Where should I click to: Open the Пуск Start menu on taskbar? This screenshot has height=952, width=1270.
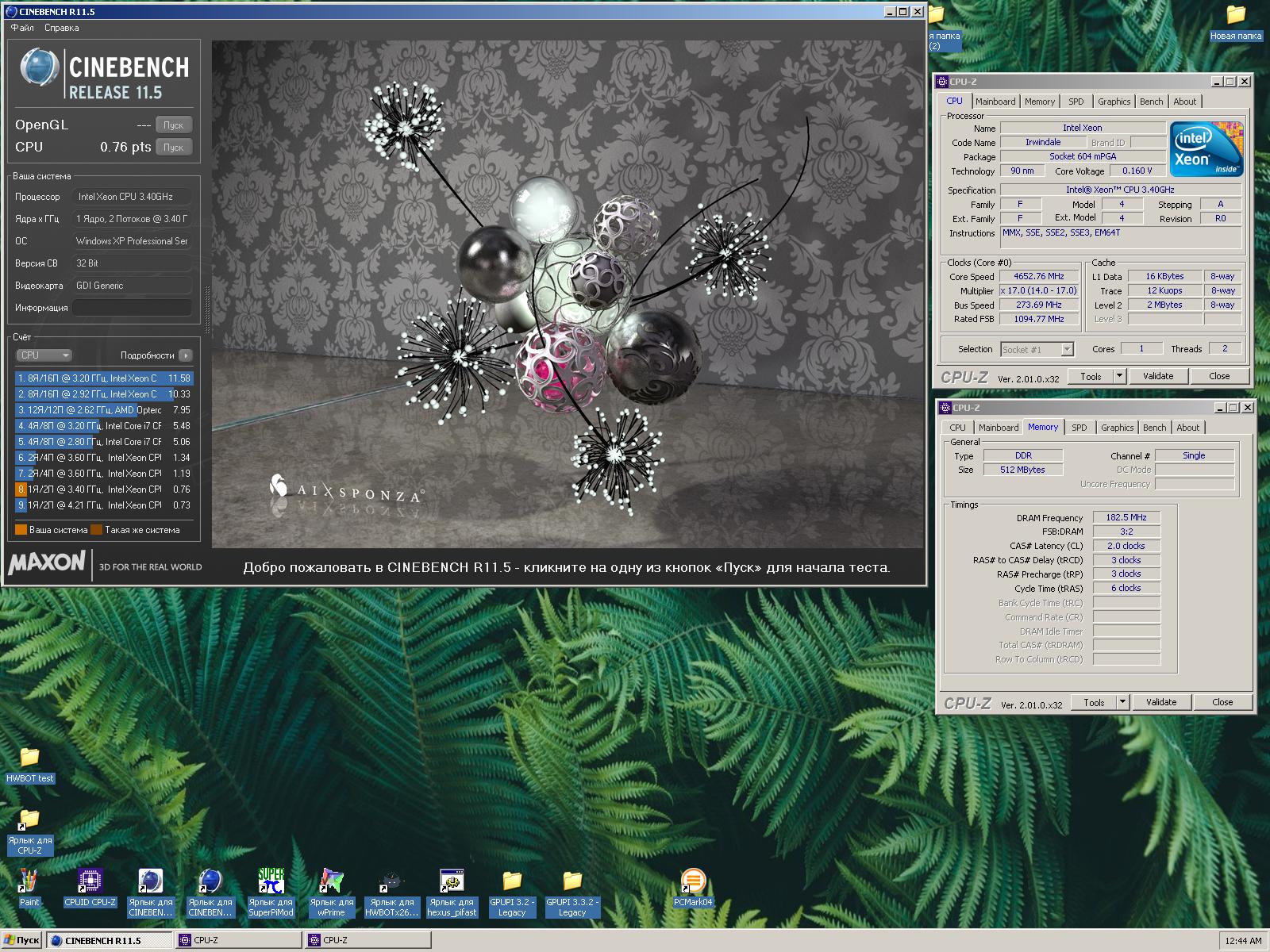point(21,940)
